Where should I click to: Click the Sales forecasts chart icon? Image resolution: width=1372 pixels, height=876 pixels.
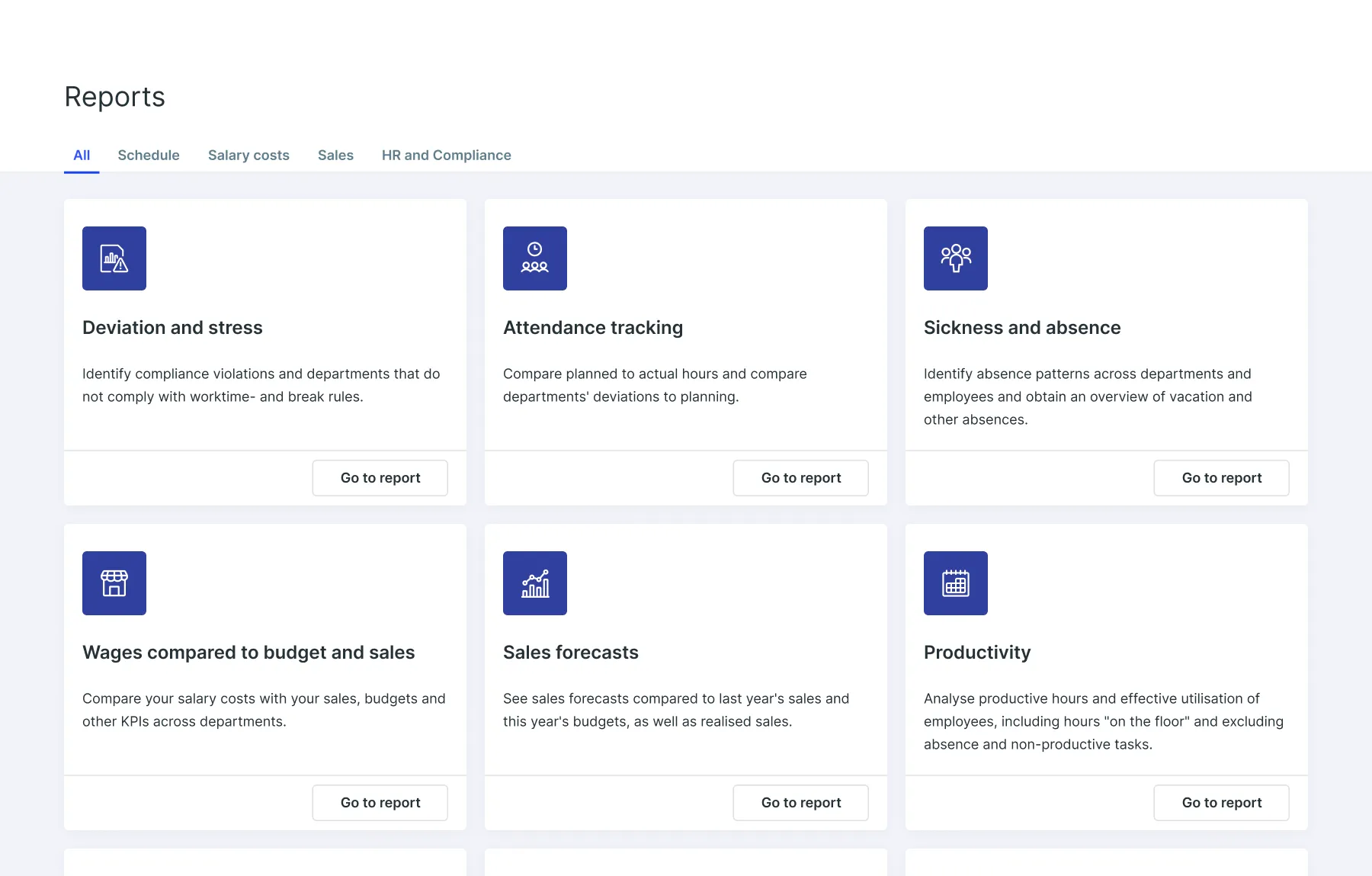[x=535, y=583]
